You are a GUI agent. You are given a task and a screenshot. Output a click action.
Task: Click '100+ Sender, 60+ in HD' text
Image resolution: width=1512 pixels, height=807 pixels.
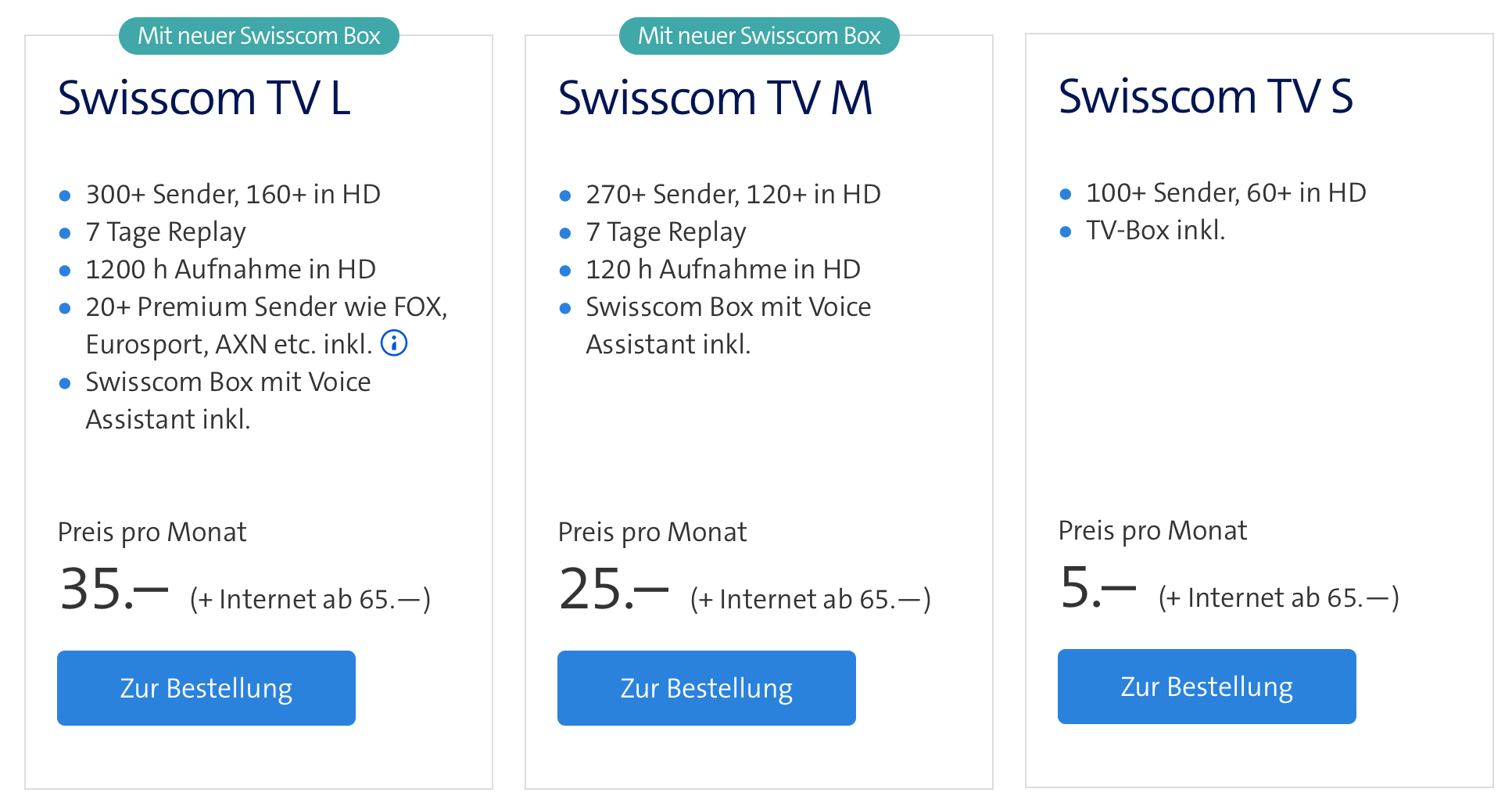pyautogui.click(x=1226, y=192)
